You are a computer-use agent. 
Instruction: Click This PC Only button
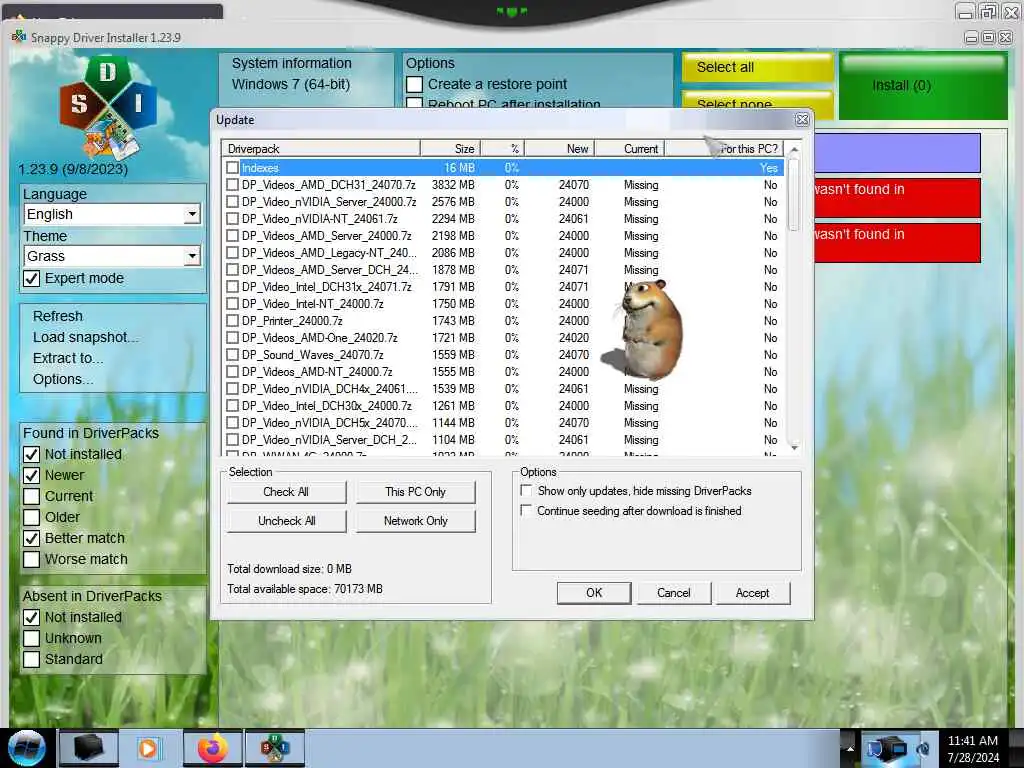click(415, 492)
